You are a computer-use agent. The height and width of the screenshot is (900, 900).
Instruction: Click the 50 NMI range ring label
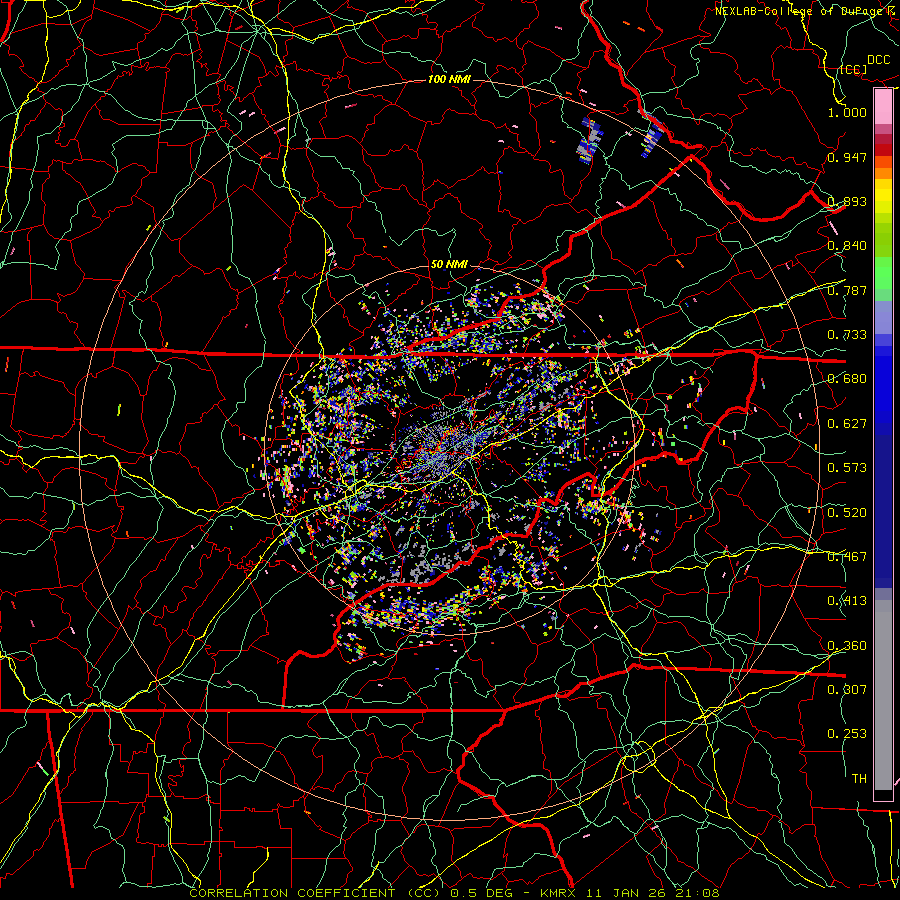tap(449, 265)
